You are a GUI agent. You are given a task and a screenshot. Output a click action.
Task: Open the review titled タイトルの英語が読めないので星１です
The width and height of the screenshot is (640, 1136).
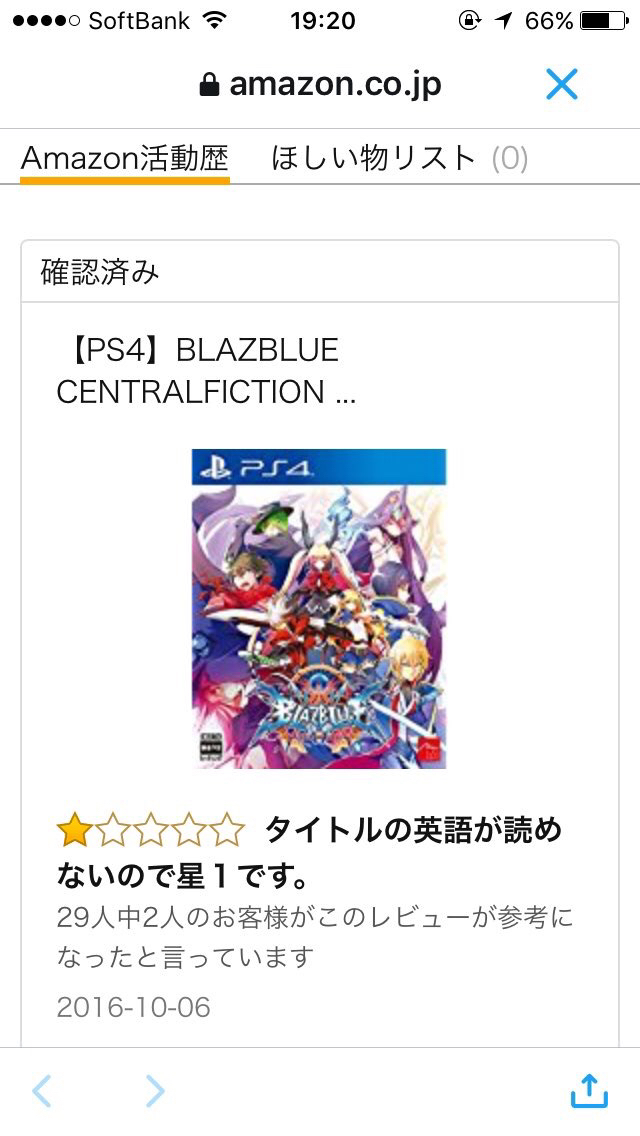point(309,853)
